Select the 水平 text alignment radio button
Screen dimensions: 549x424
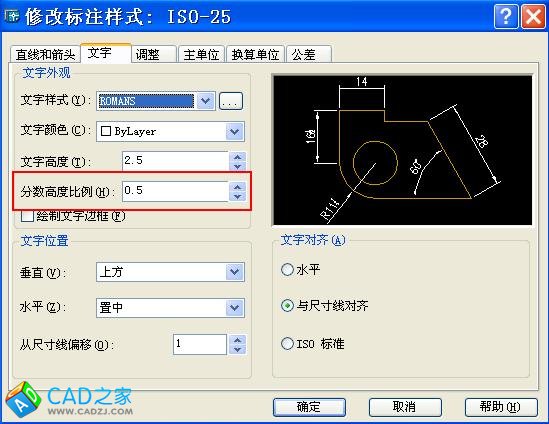click(x=287, y=269)
